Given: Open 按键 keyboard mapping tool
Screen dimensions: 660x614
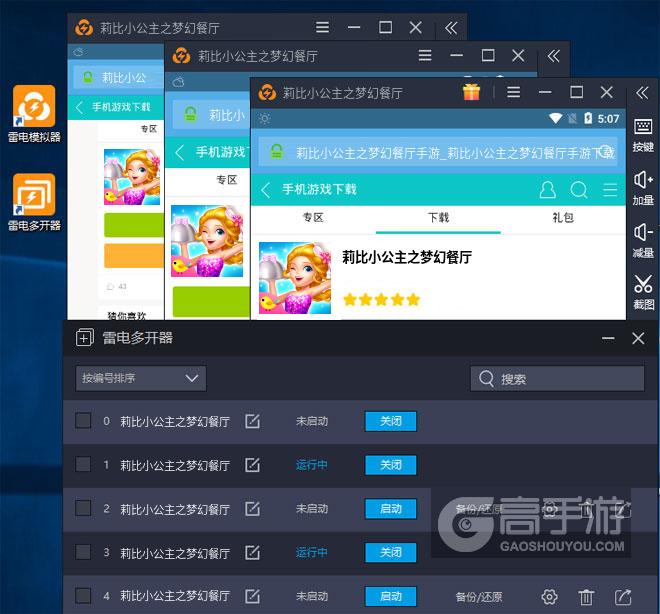Looking at the screenshot, I should pos(643,135).
